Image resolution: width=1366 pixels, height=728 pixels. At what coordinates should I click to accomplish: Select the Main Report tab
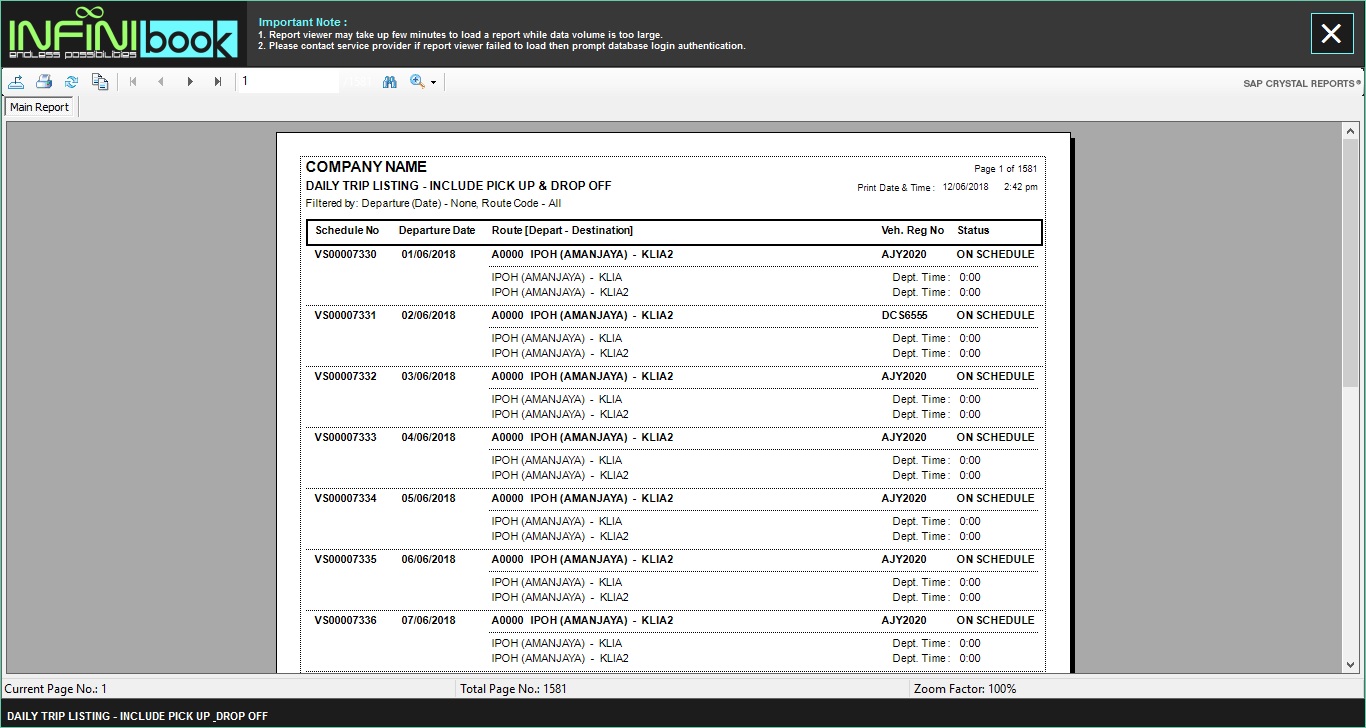coord(40,107)
